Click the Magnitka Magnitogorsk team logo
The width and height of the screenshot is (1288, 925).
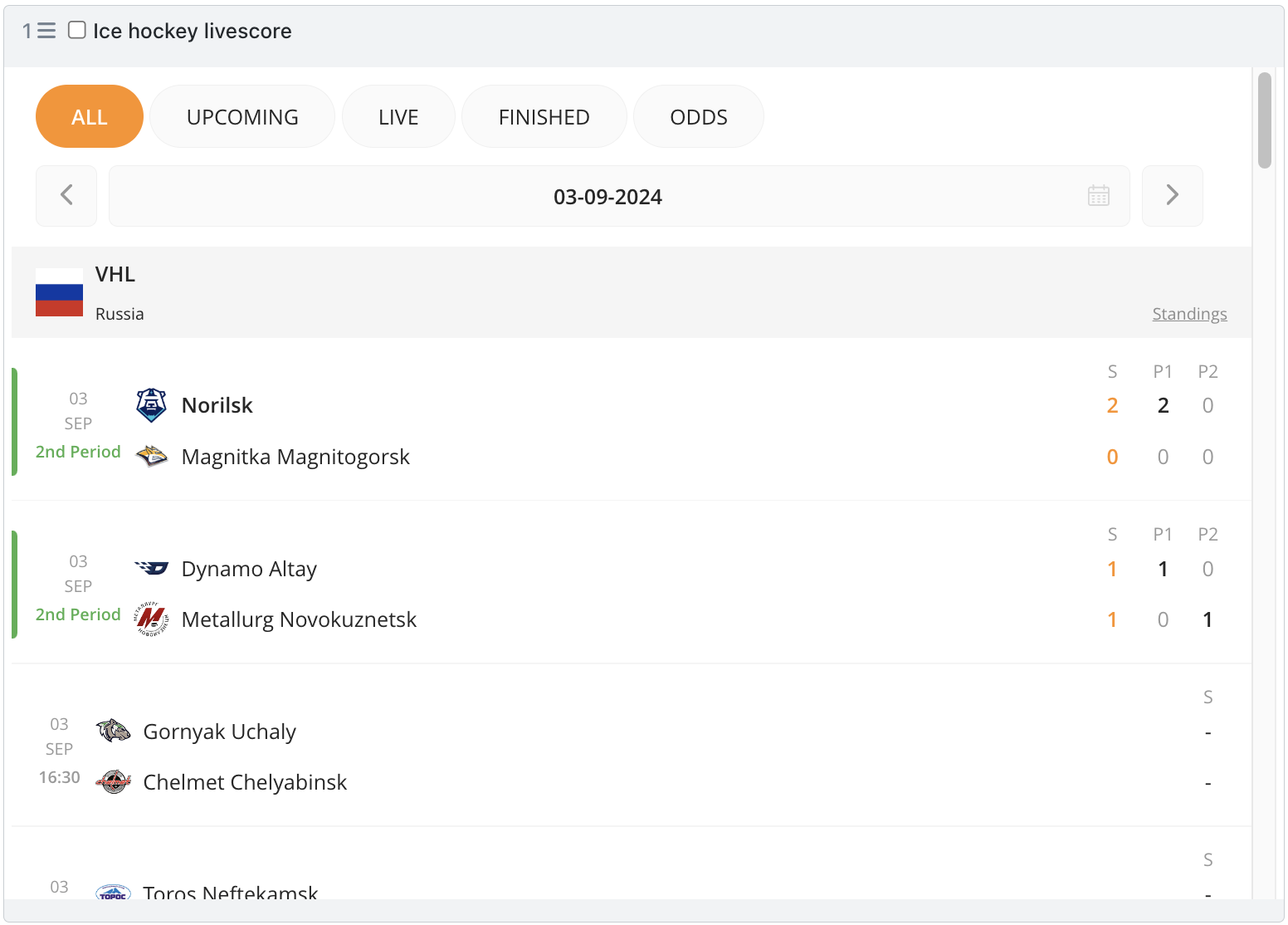tap(151, 457)
